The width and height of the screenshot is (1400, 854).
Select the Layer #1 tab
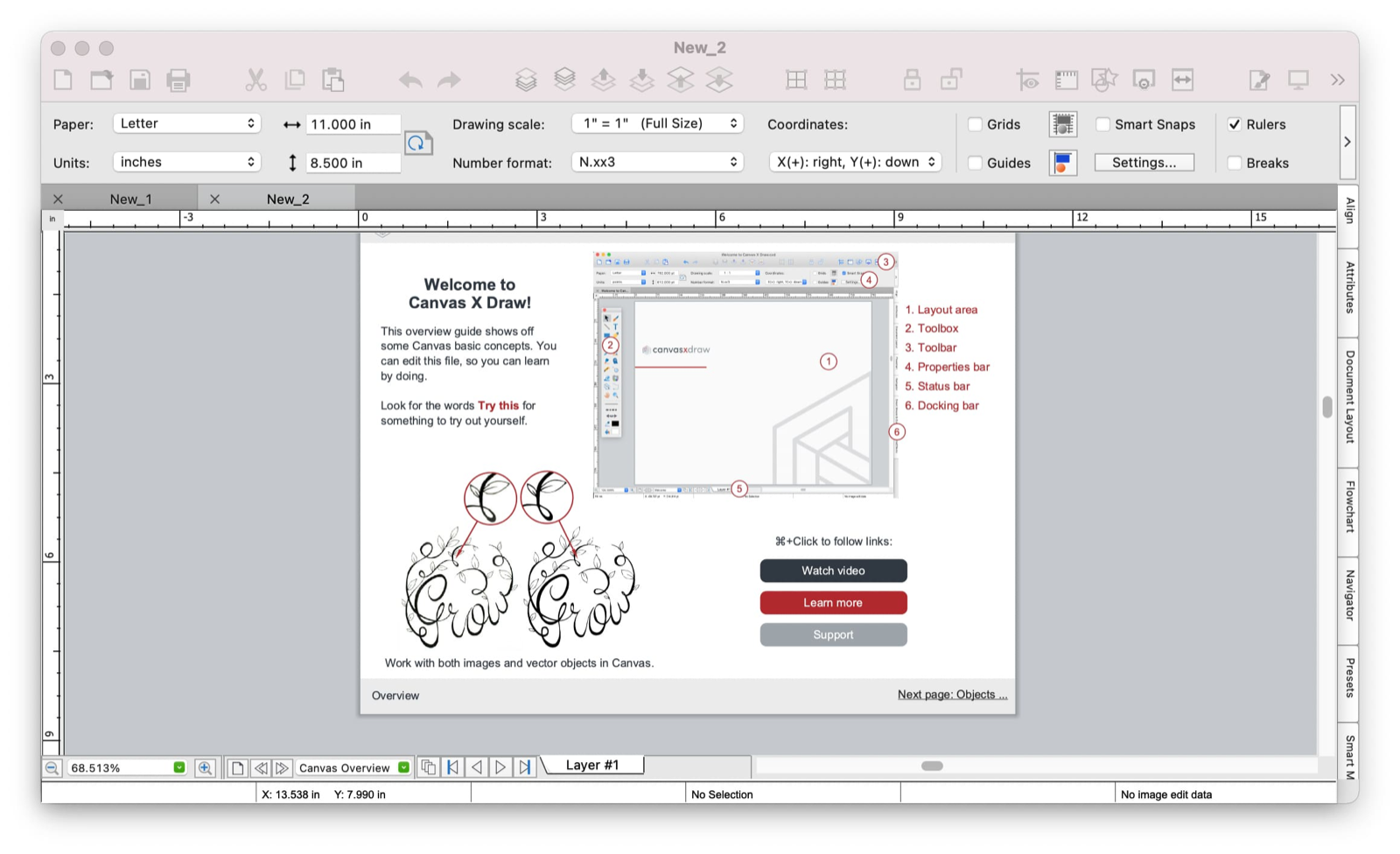(592, 765)
